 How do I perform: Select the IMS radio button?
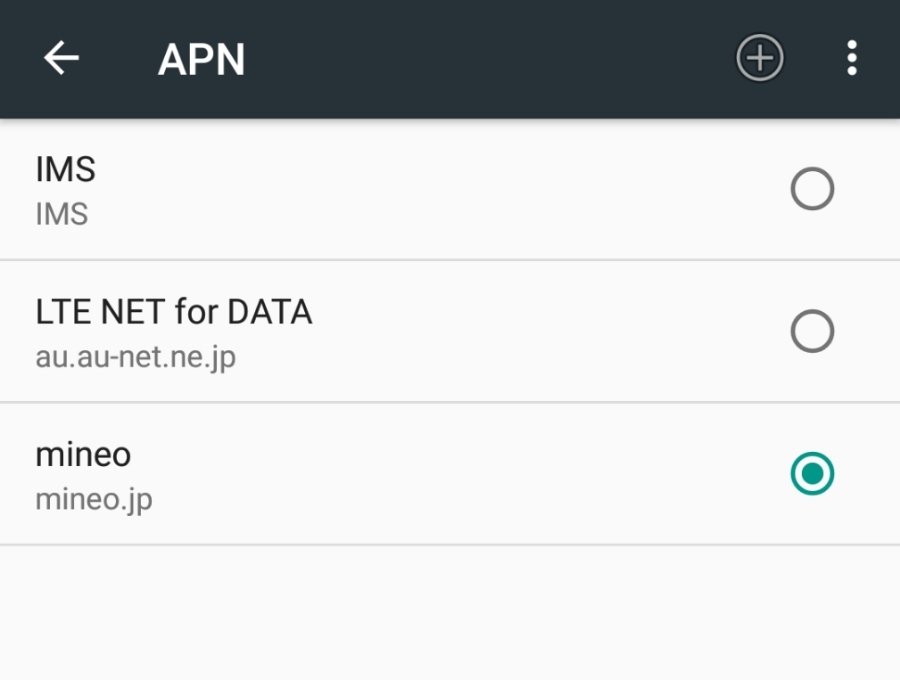812,189
